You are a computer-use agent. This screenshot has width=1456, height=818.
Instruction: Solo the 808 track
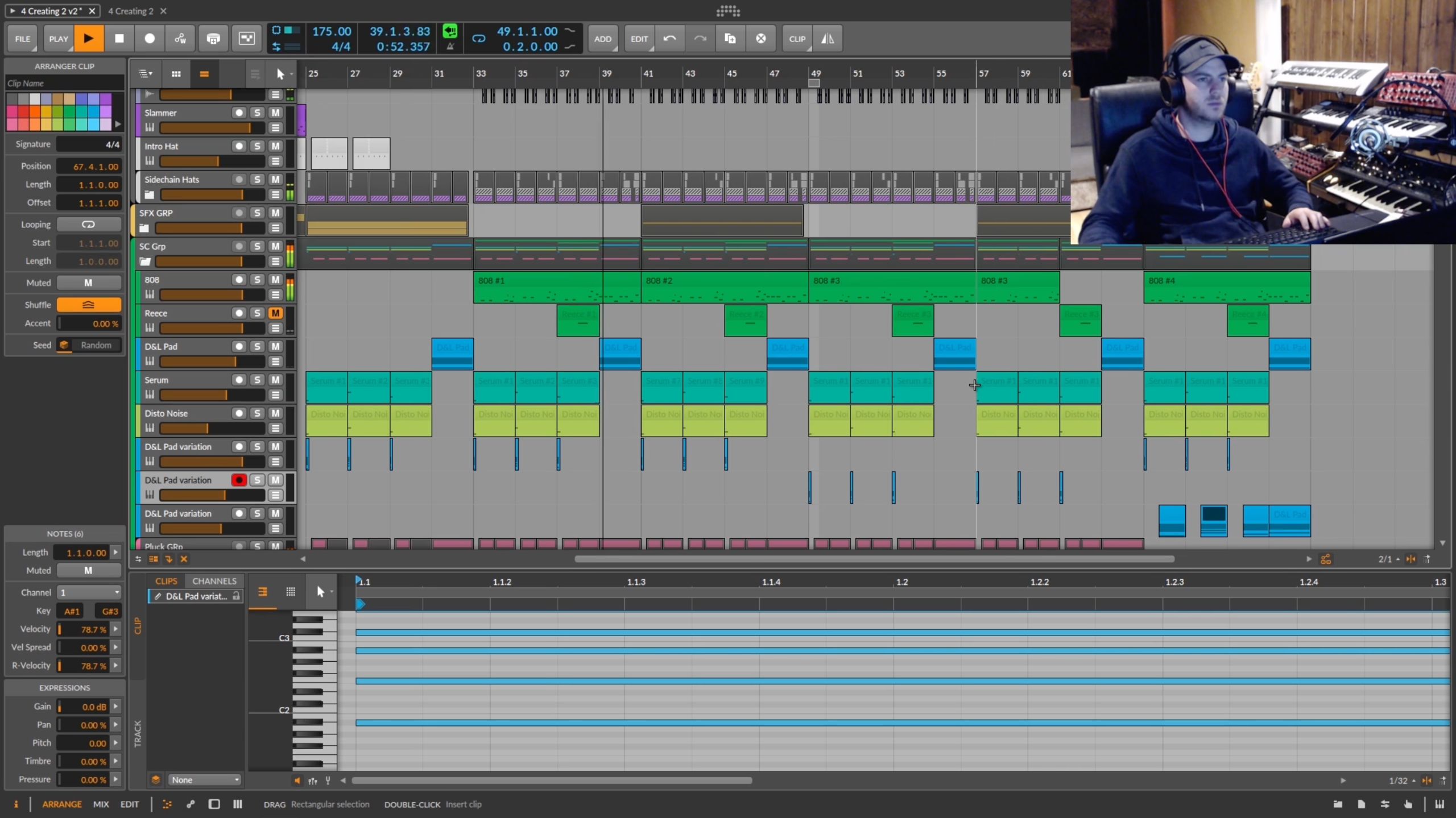[x=257, y=280]
